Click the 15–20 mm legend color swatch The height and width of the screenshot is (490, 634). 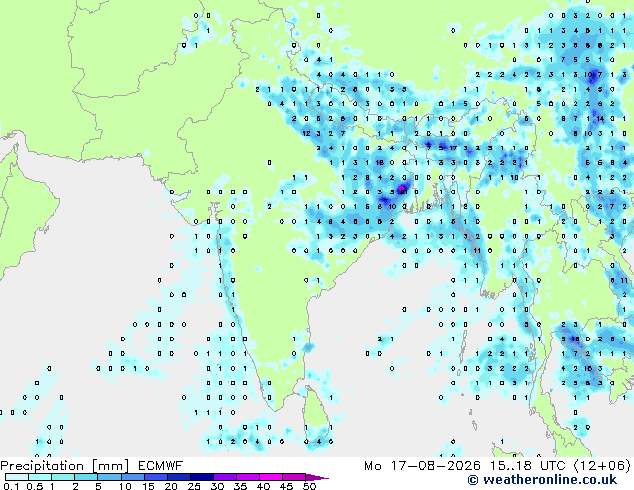(155, 477)
